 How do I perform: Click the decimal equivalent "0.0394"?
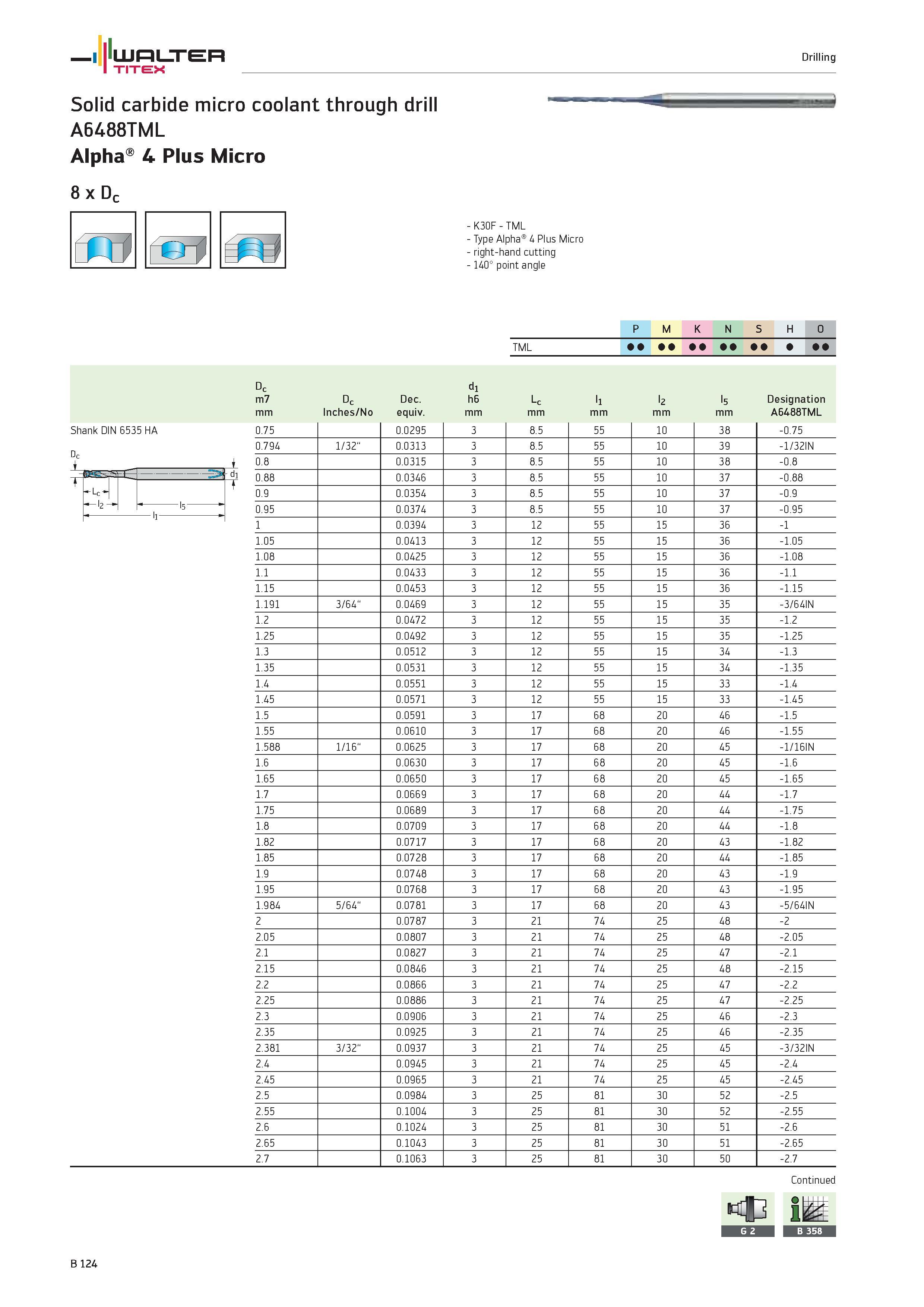point(411,525)
